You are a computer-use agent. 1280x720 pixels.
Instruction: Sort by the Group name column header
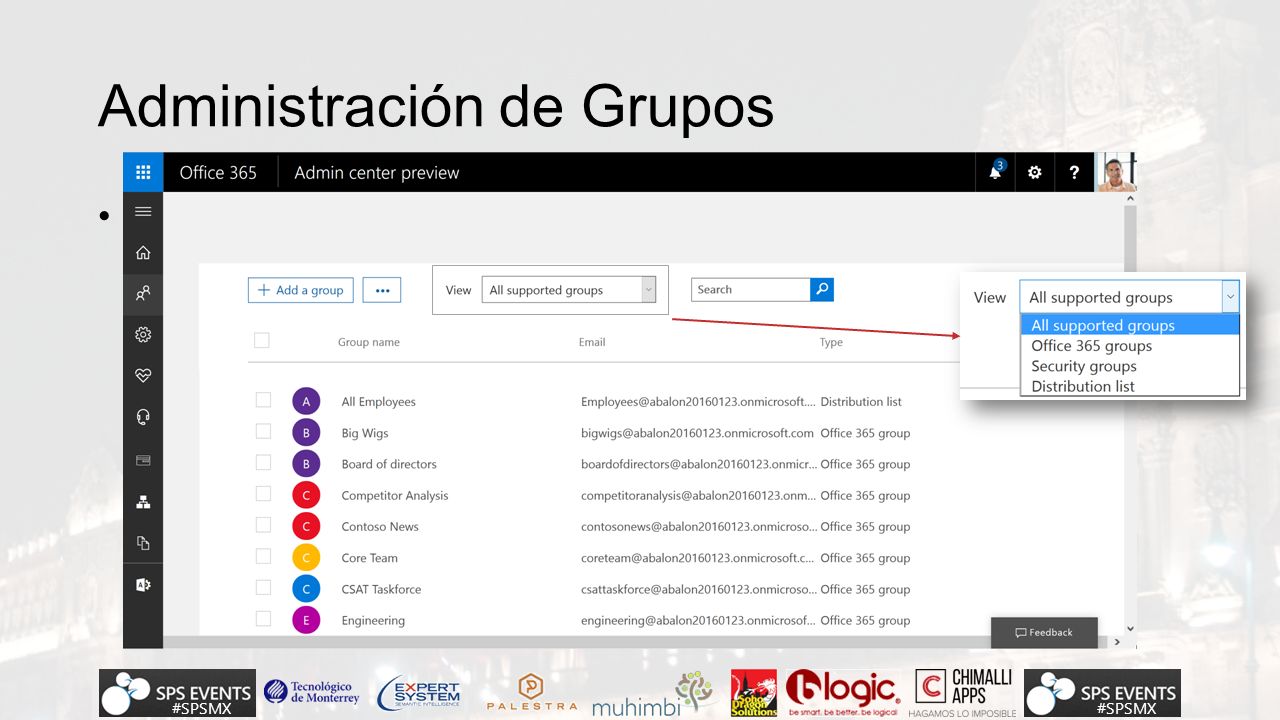point(369,342)
